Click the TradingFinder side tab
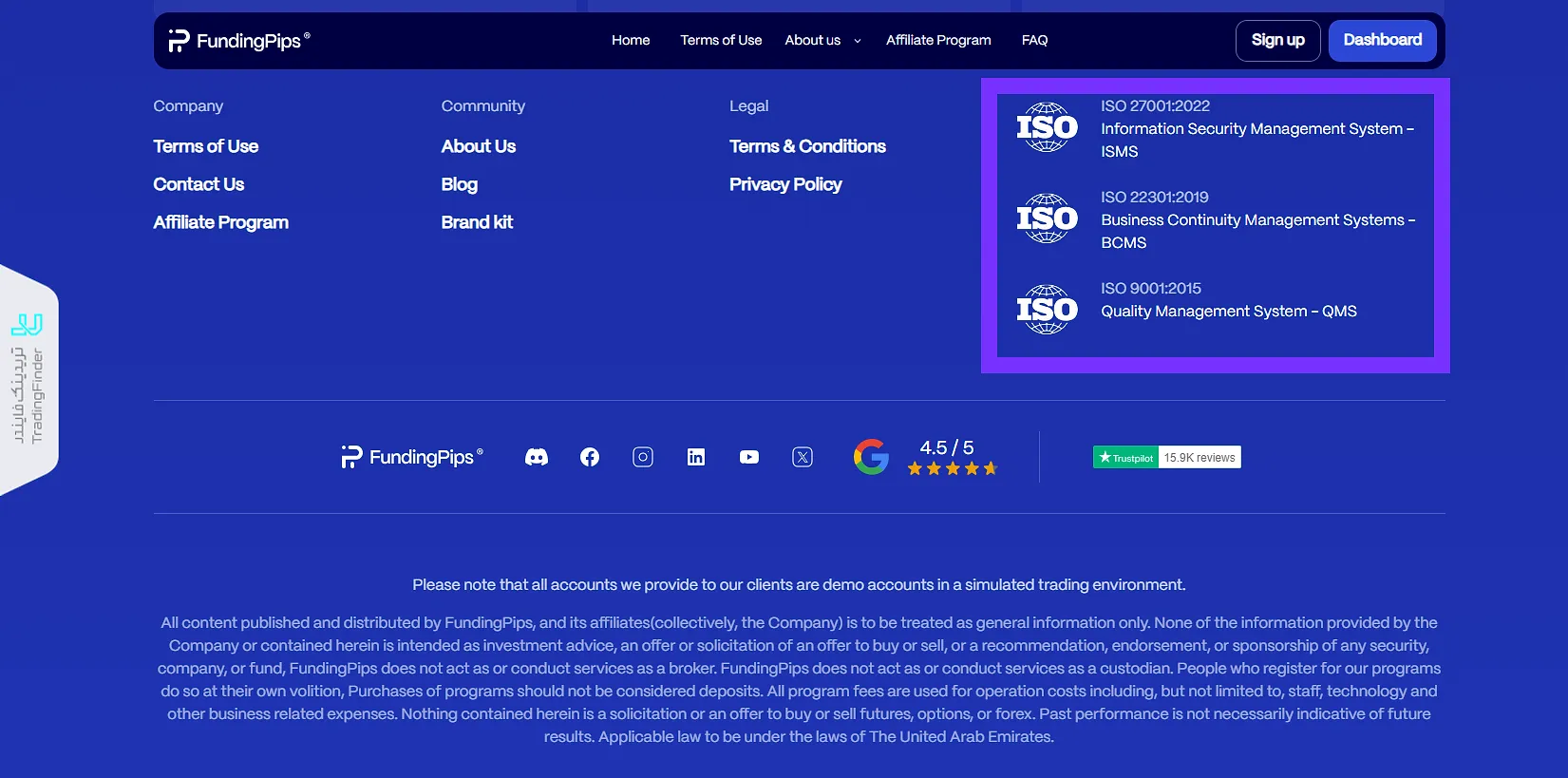This screenshot has height=778, width=1568. coord(28,380)
